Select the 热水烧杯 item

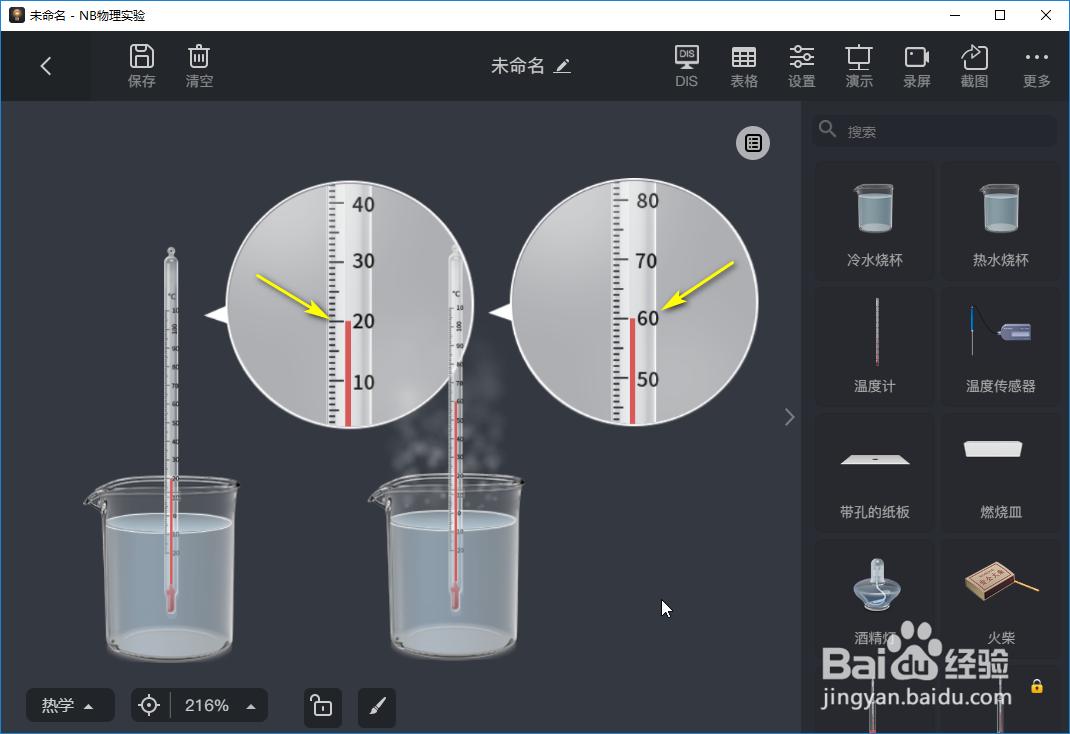pyautogui.click(x=1000, y=222)
